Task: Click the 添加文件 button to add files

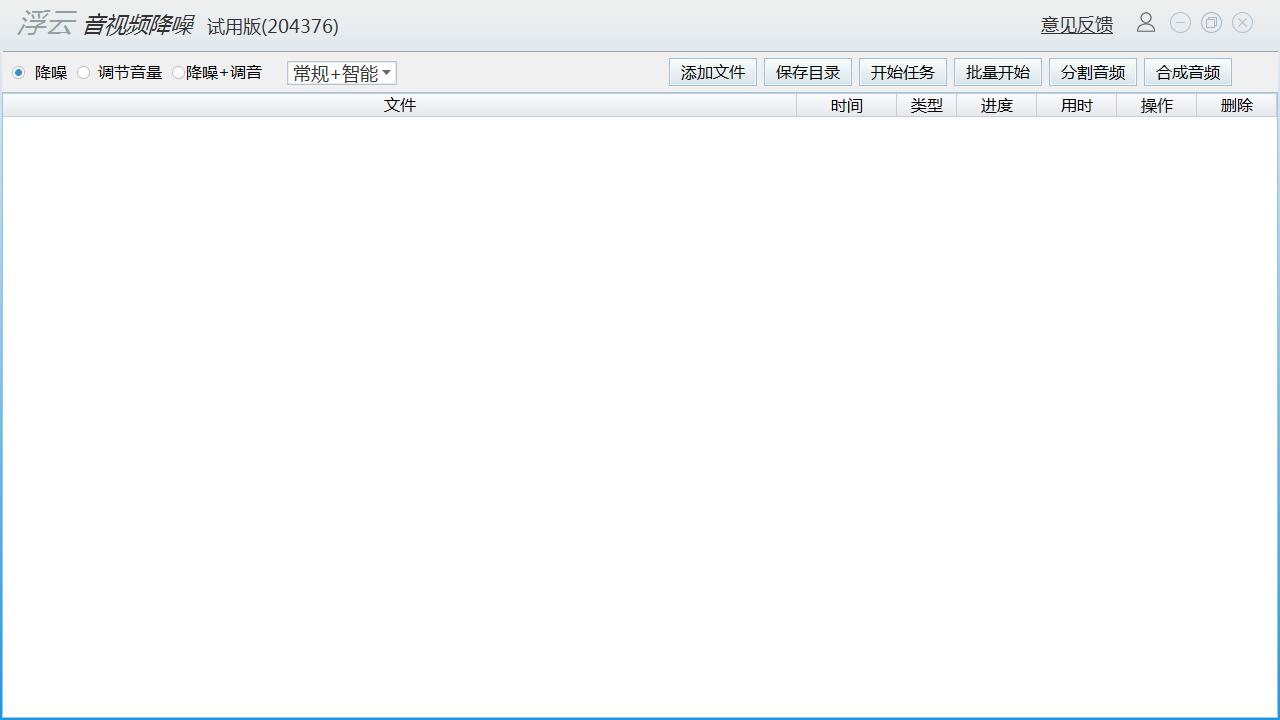Action: pos(712,71)
